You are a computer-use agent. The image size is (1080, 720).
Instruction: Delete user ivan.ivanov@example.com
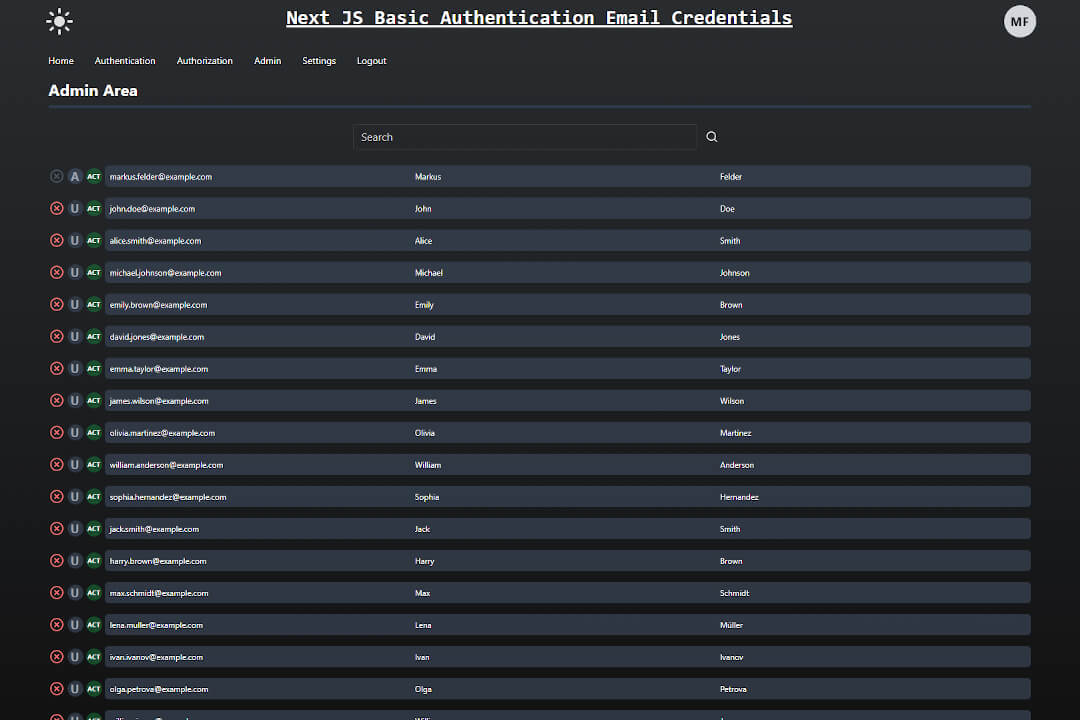coord(56,657)
